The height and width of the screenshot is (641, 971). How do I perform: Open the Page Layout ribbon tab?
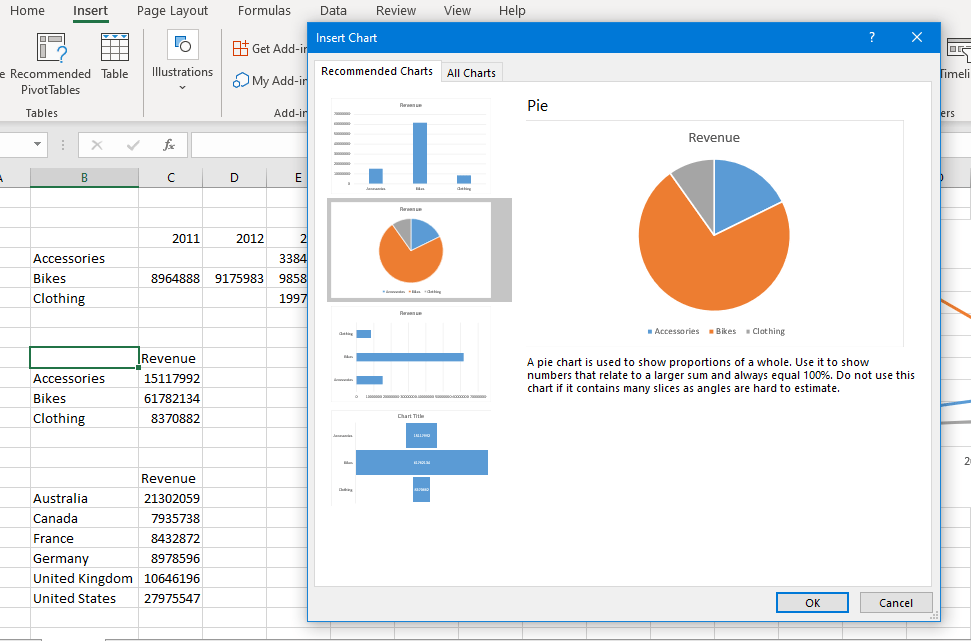coord(172,11)
